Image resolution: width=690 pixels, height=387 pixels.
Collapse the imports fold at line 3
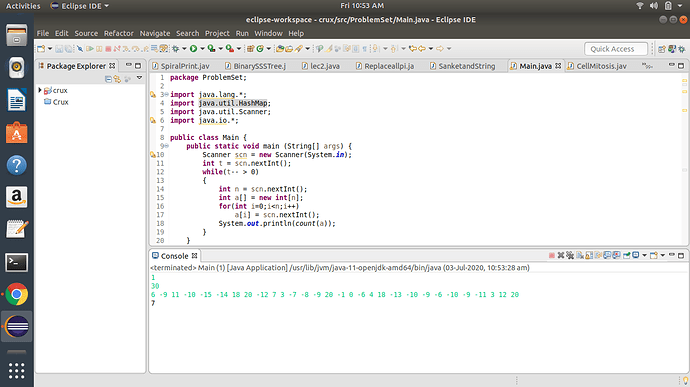point(166,94)
